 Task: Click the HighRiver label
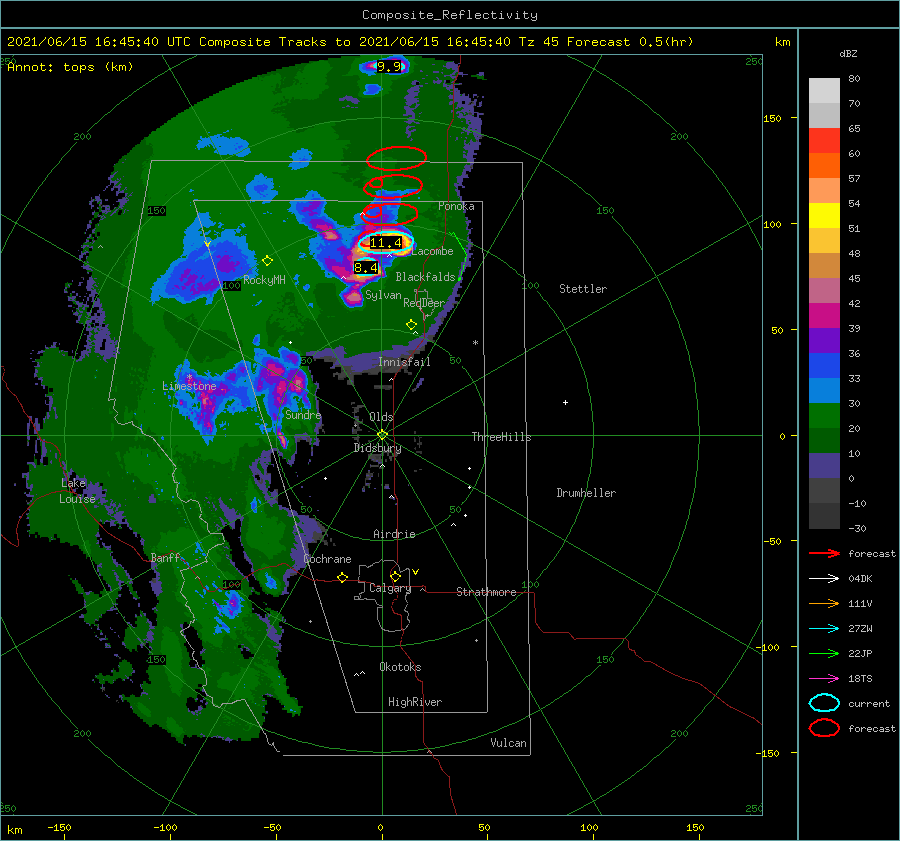point(415,702)
